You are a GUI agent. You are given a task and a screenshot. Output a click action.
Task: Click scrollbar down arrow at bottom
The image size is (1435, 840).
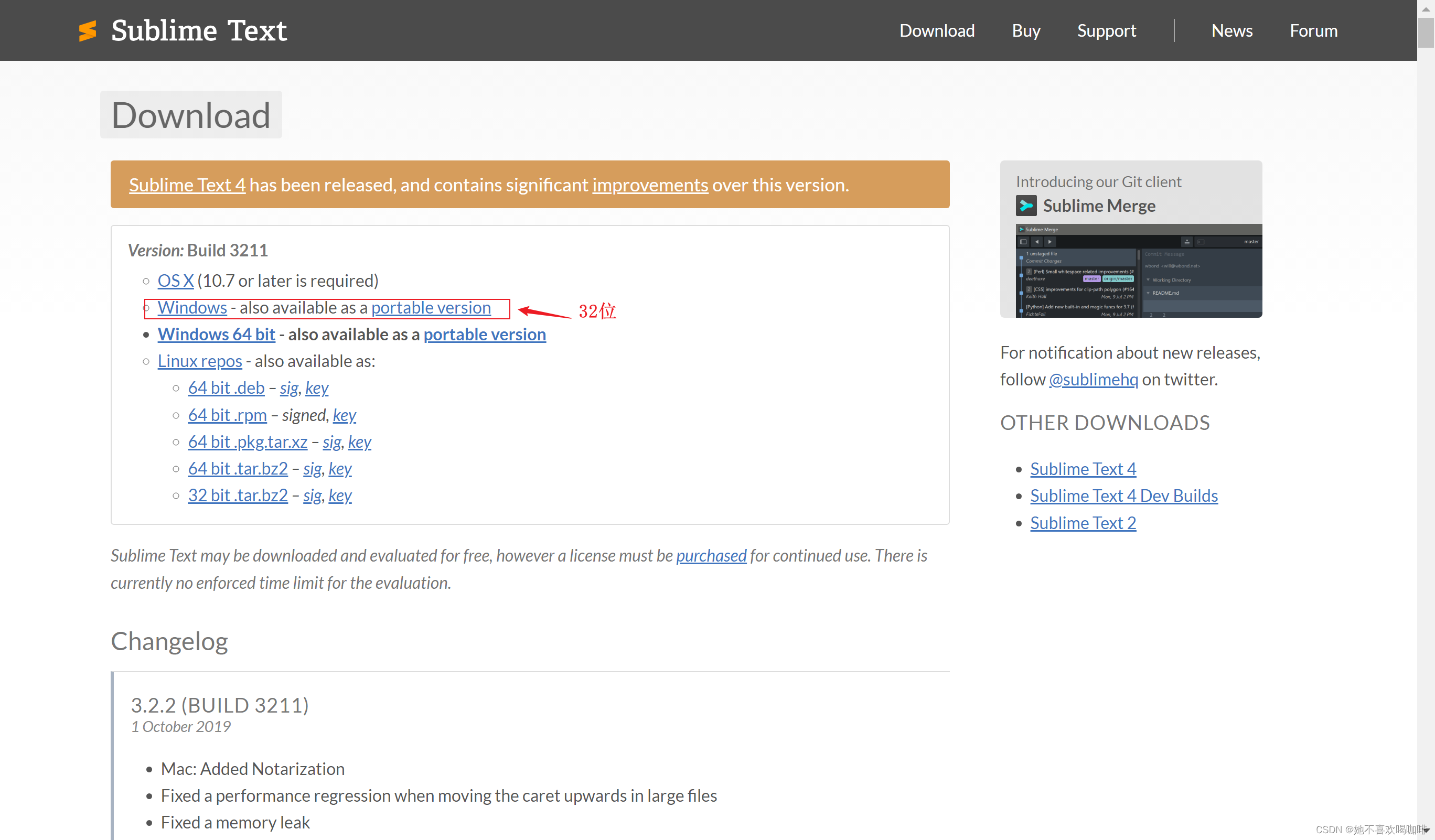click(x=1426, y=831)
